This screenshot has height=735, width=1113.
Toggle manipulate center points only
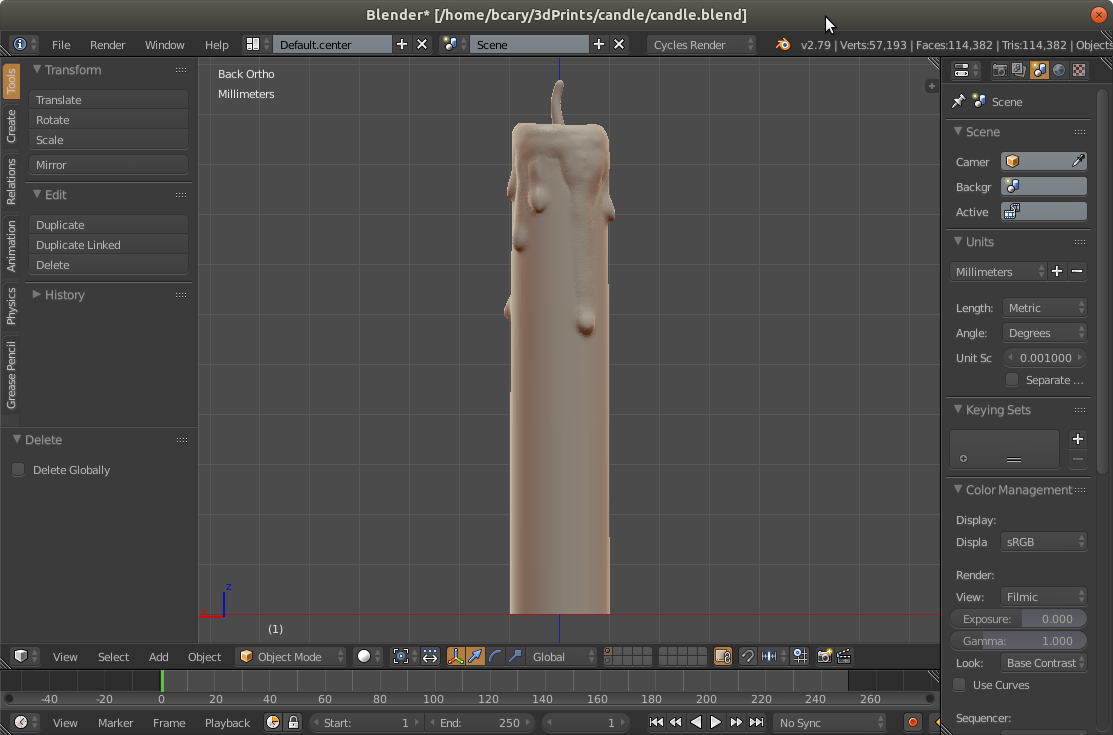[429, 656]
